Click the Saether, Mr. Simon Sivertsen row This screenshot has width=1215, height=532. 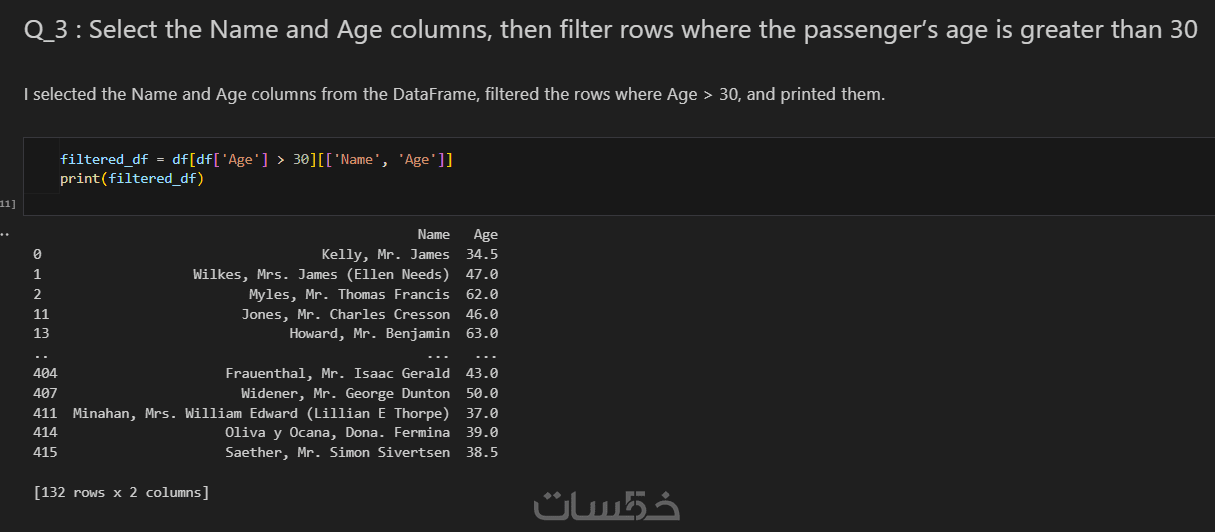337,453
